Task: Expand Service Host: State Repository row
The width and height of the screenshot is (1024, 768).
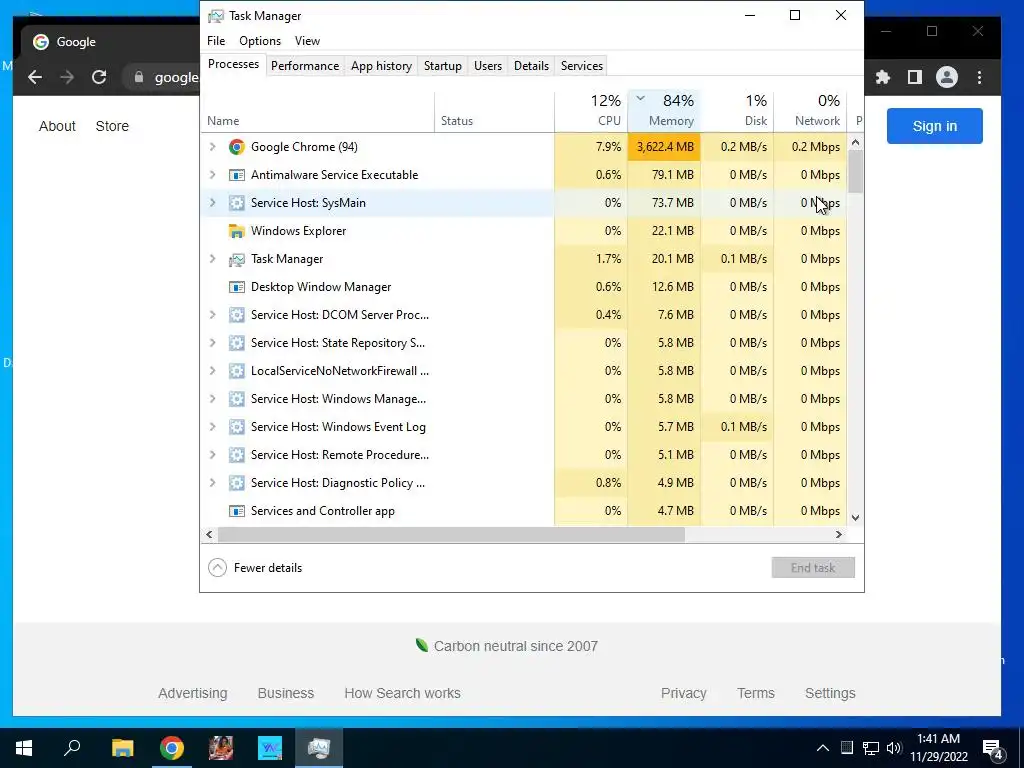Action: (212, 343)
